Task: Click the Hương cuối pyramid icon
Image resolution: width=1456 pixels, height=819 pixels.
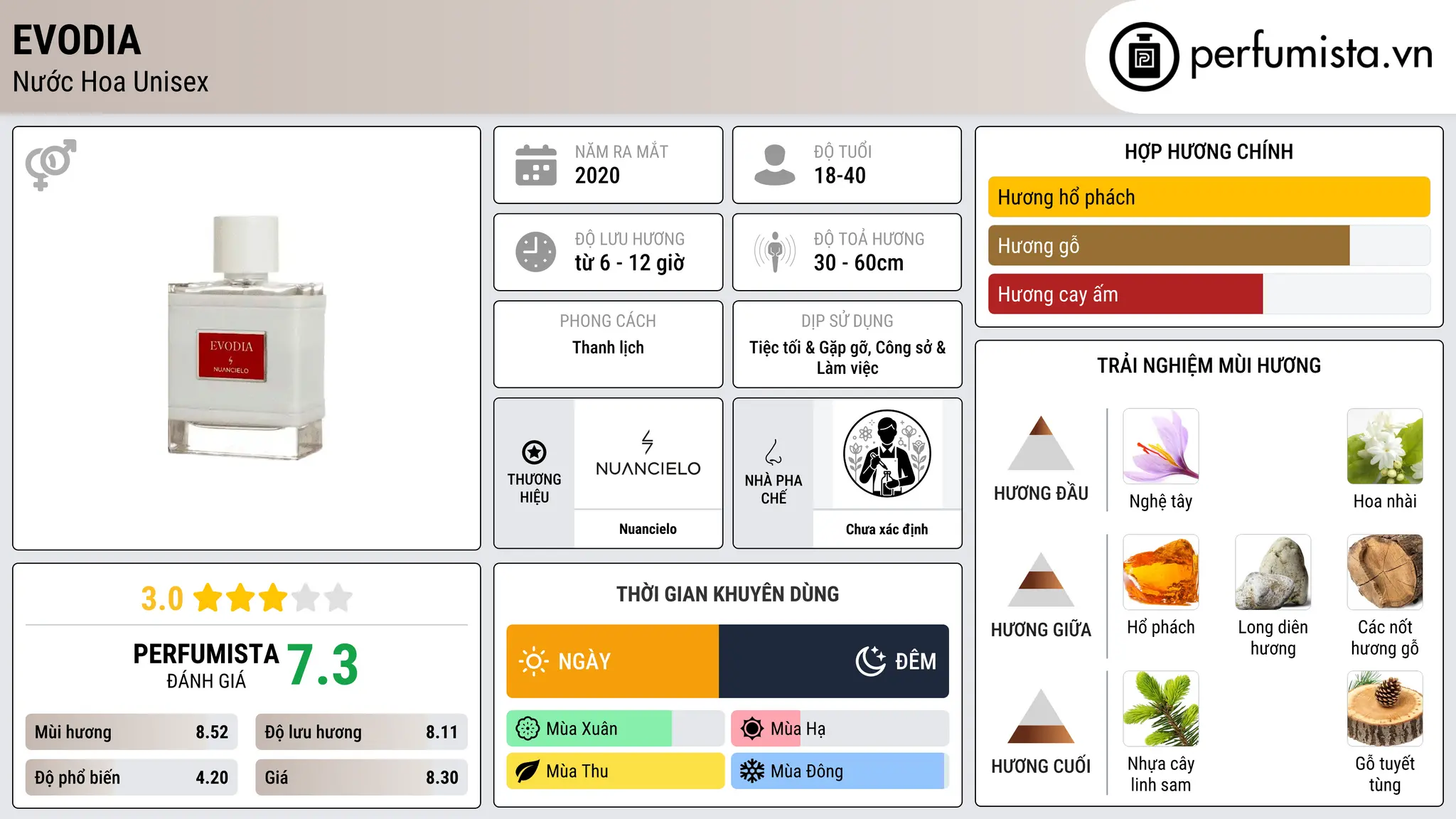Action: tap(1041, 716)
